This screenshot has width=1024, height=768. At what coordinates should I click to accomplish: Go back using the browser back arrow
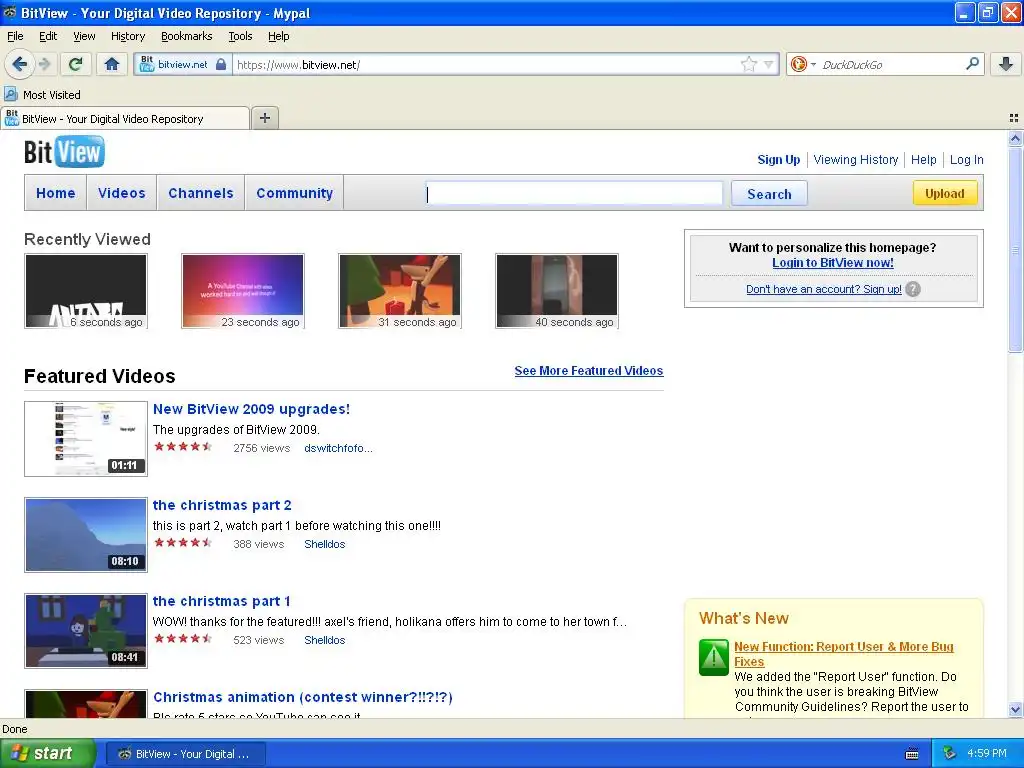click(x=20, y=64)
